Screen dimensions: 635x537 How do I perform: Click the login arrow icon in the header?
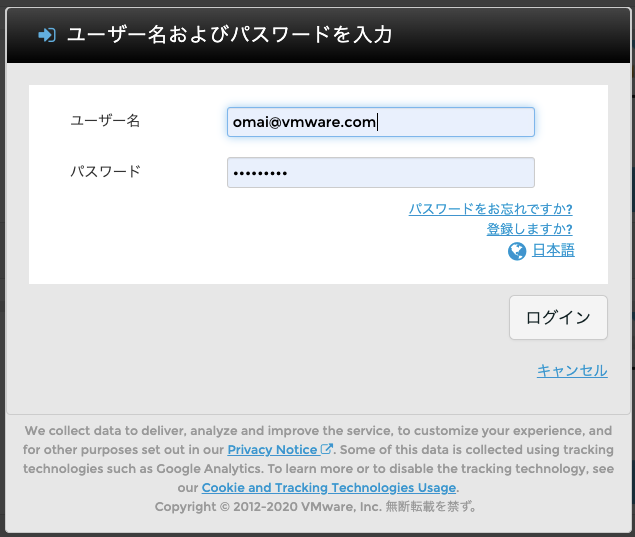(x=47, y=35)
